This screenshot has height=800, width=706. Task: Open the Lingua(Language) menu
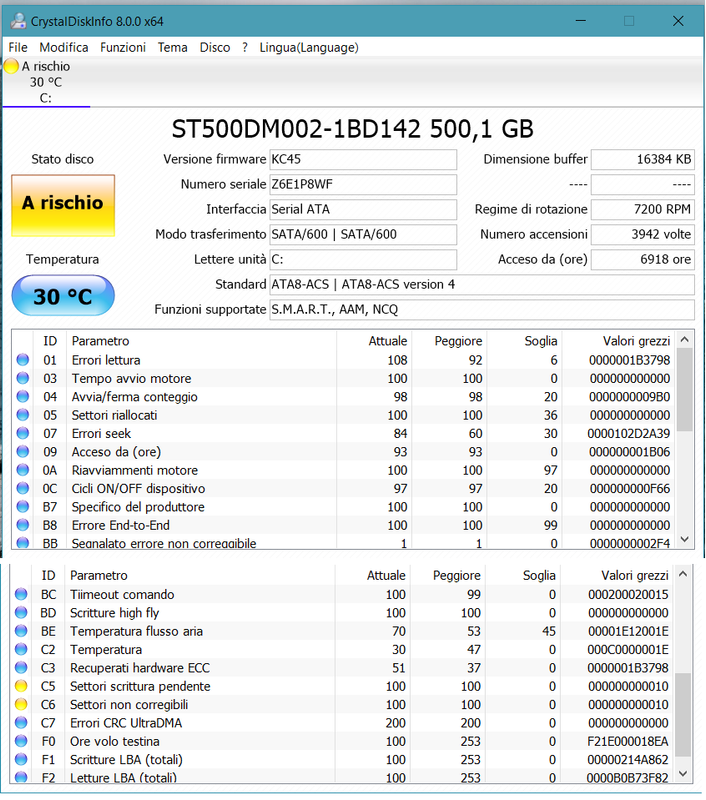(x=309, y=47)
